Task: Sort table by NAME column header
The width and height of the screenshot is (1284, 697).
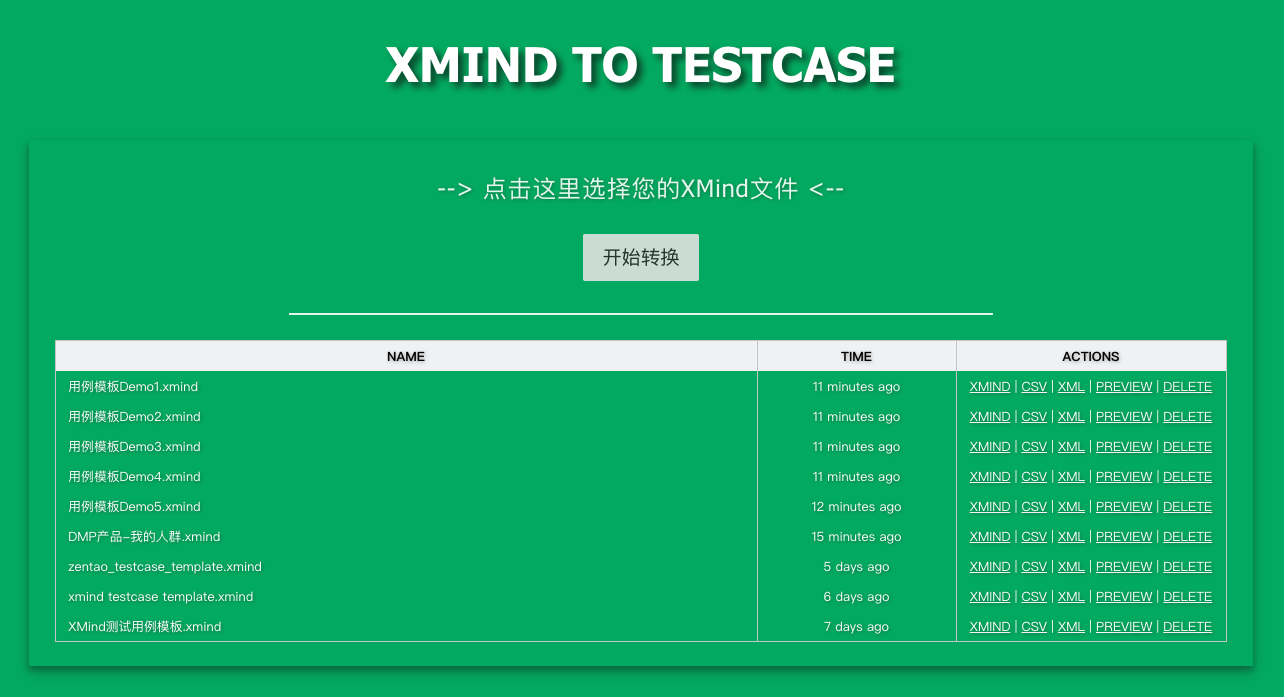Action: 406,356
